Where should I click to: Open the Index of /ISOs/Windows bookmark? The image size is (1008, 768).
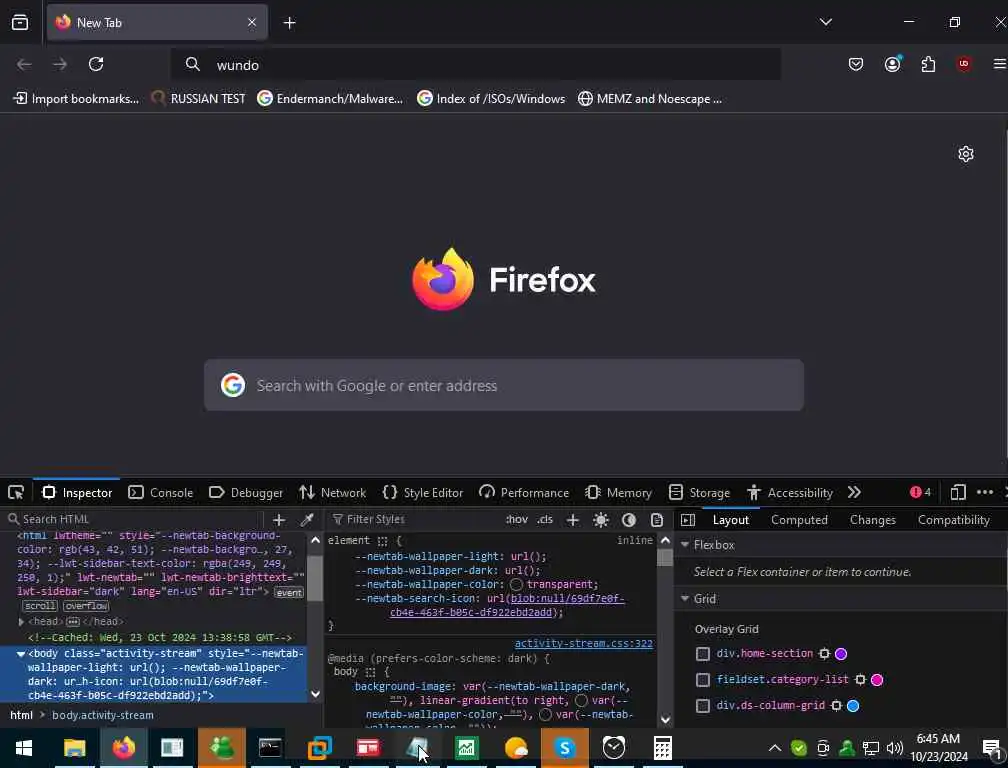point(491,99)
